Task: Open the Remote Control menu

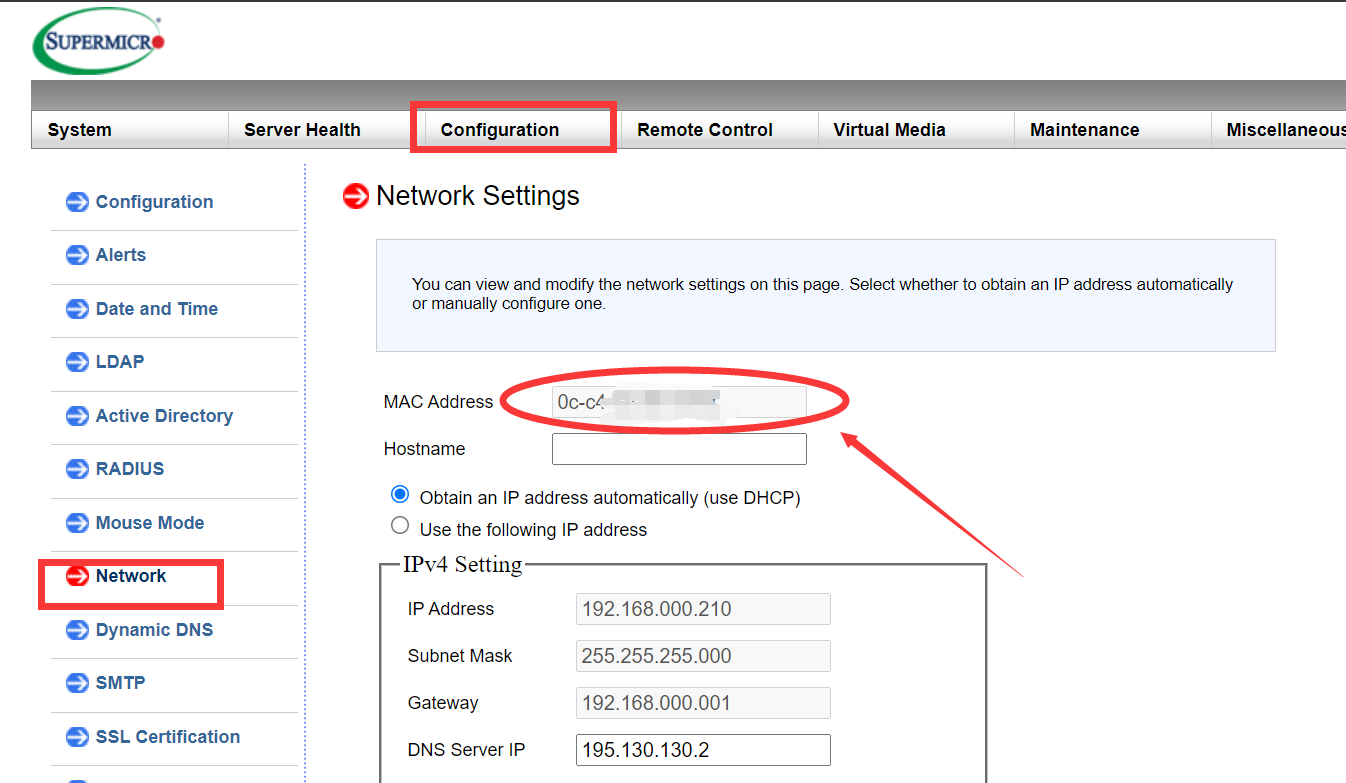Action: coord(704,130)
